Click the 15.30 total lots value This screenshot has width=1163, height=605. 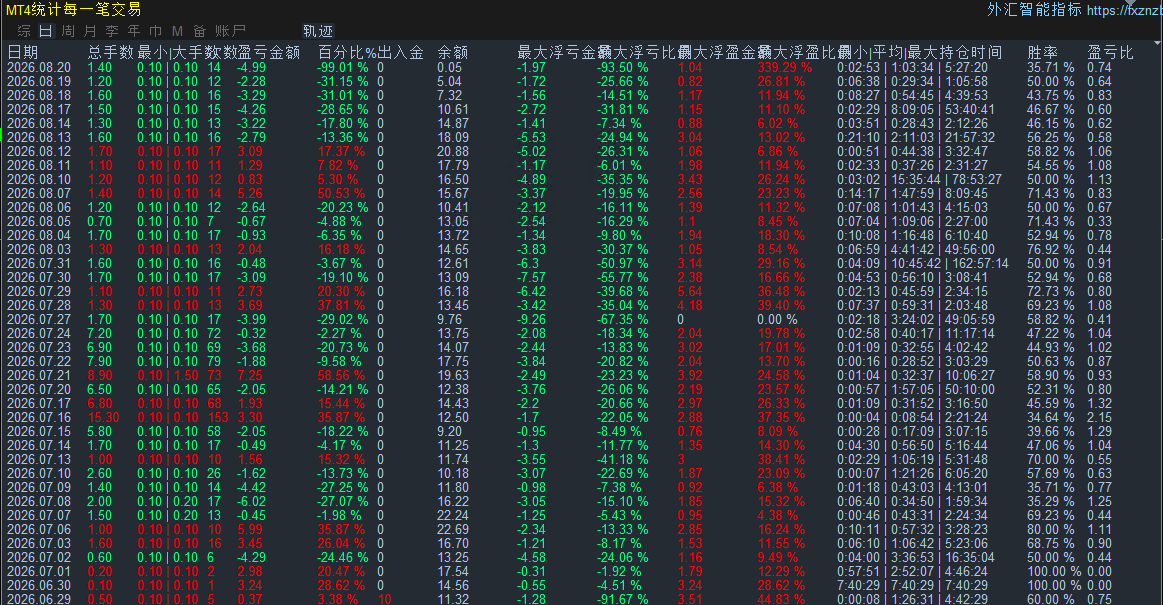point(103,417)
